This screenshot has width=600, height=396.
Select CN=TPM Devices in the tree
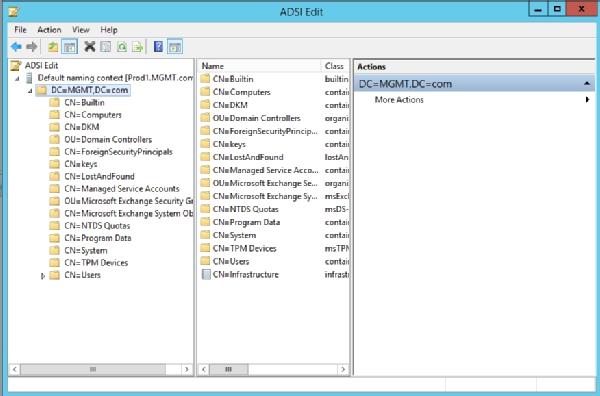click(x=96, y=263)
